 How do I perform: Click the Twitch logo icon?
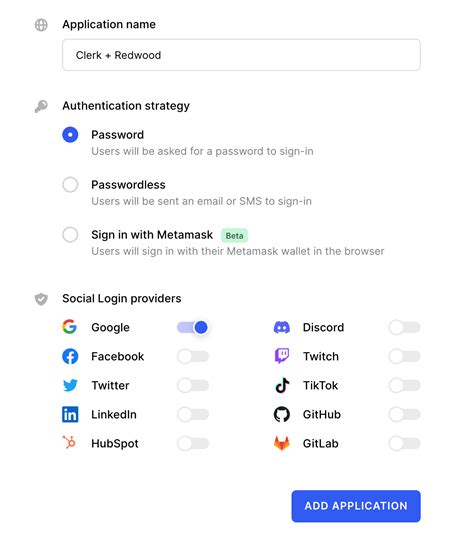(x=282, y=356)
